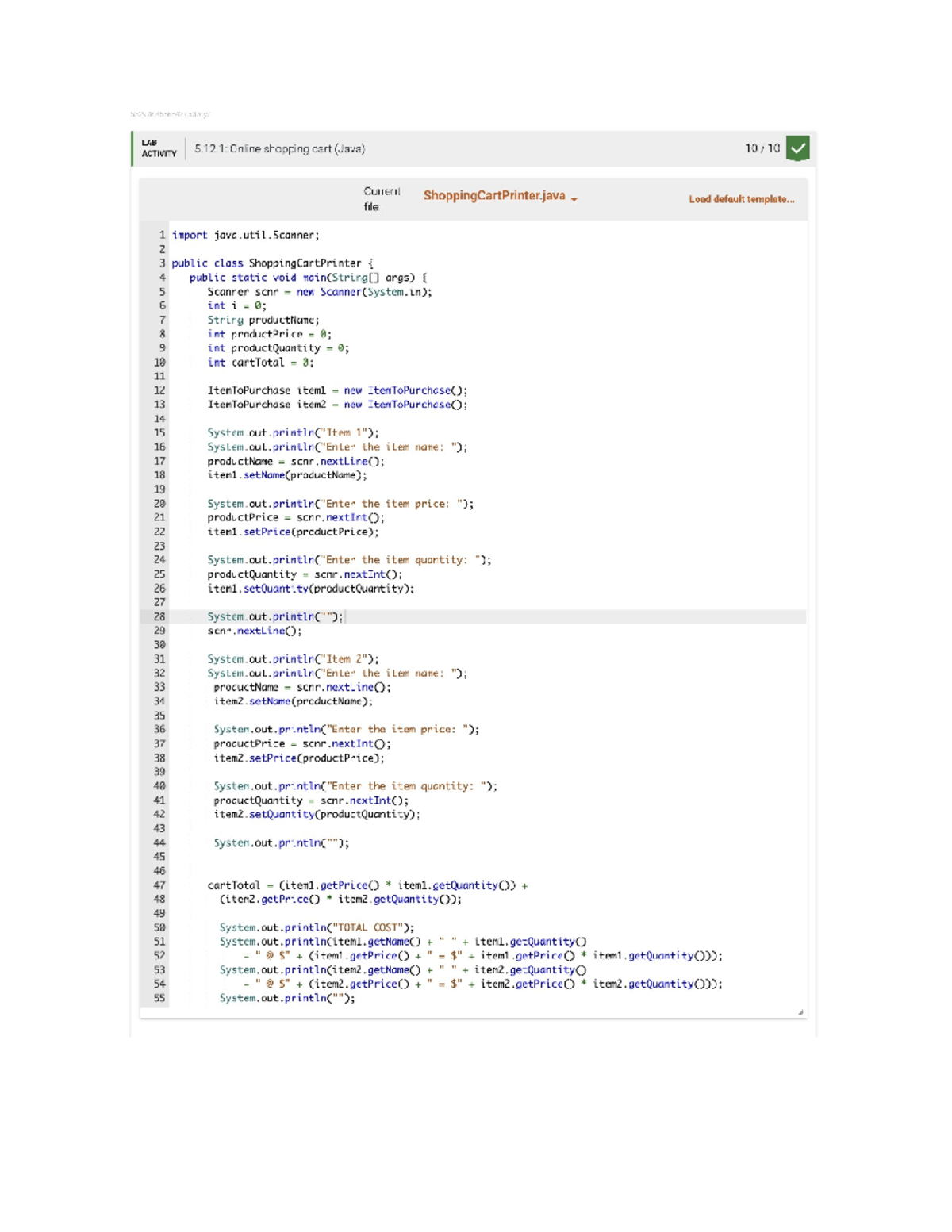Click line number 1 in the editor gutter
The image size is (952, 1232).
(161, 235)
